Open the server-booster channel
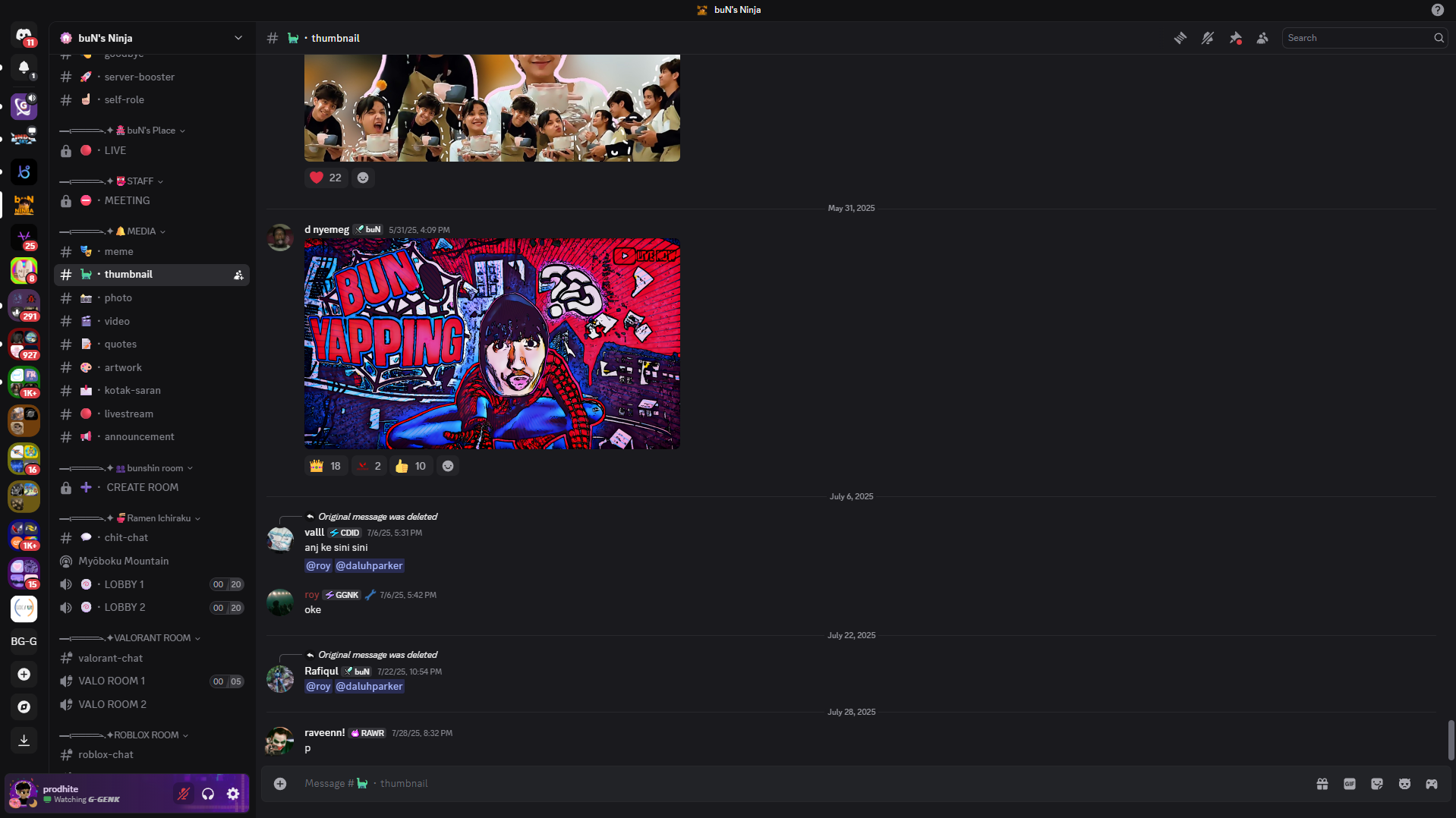The width and height of the screenshot is (1456, 818). click(152, 77)
